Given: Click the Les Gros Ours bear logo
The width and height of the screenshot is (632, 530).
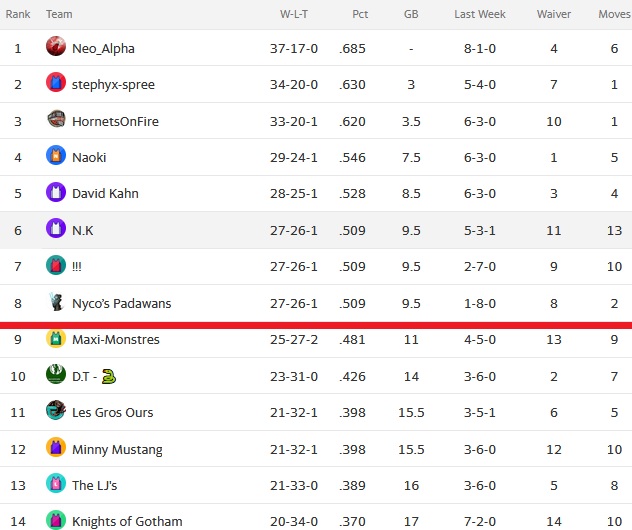Looking at the screenshot, I should tap(56, 410).
